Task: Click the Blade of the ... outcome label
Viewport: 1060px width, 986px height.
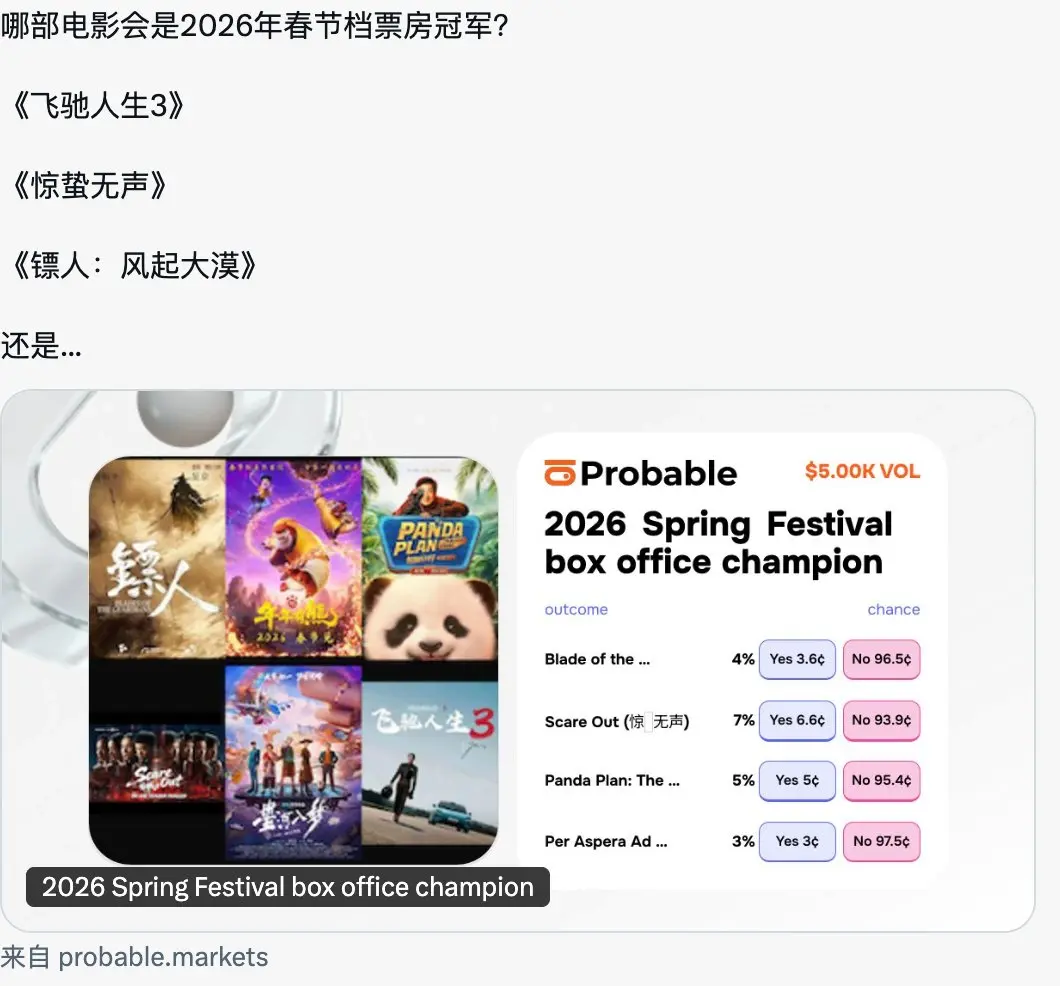Action: coord(598,660)
